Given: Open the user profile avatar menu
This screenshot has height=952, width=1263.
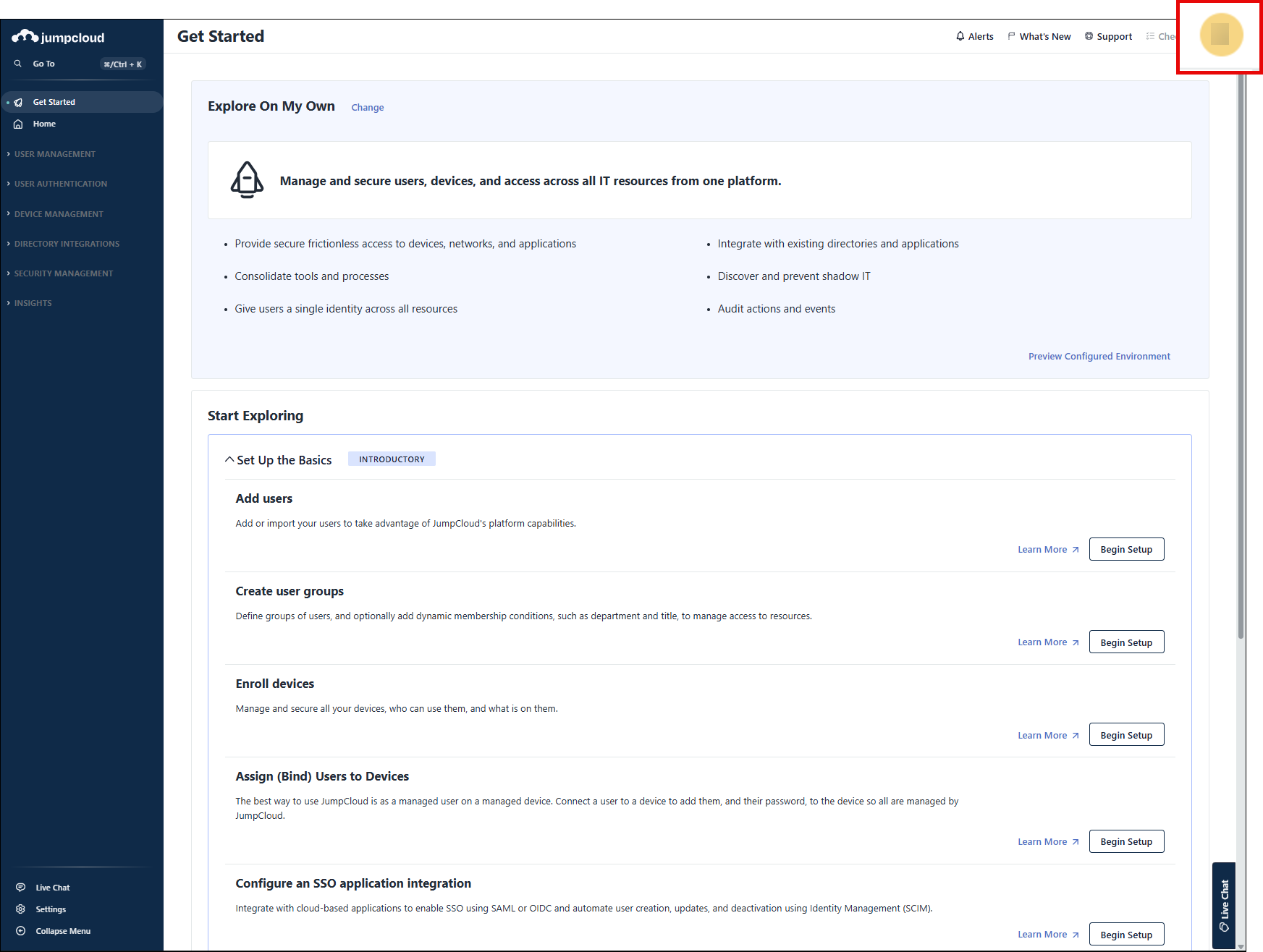Looking at the screenshot, I should click(x=1220, y=35).
